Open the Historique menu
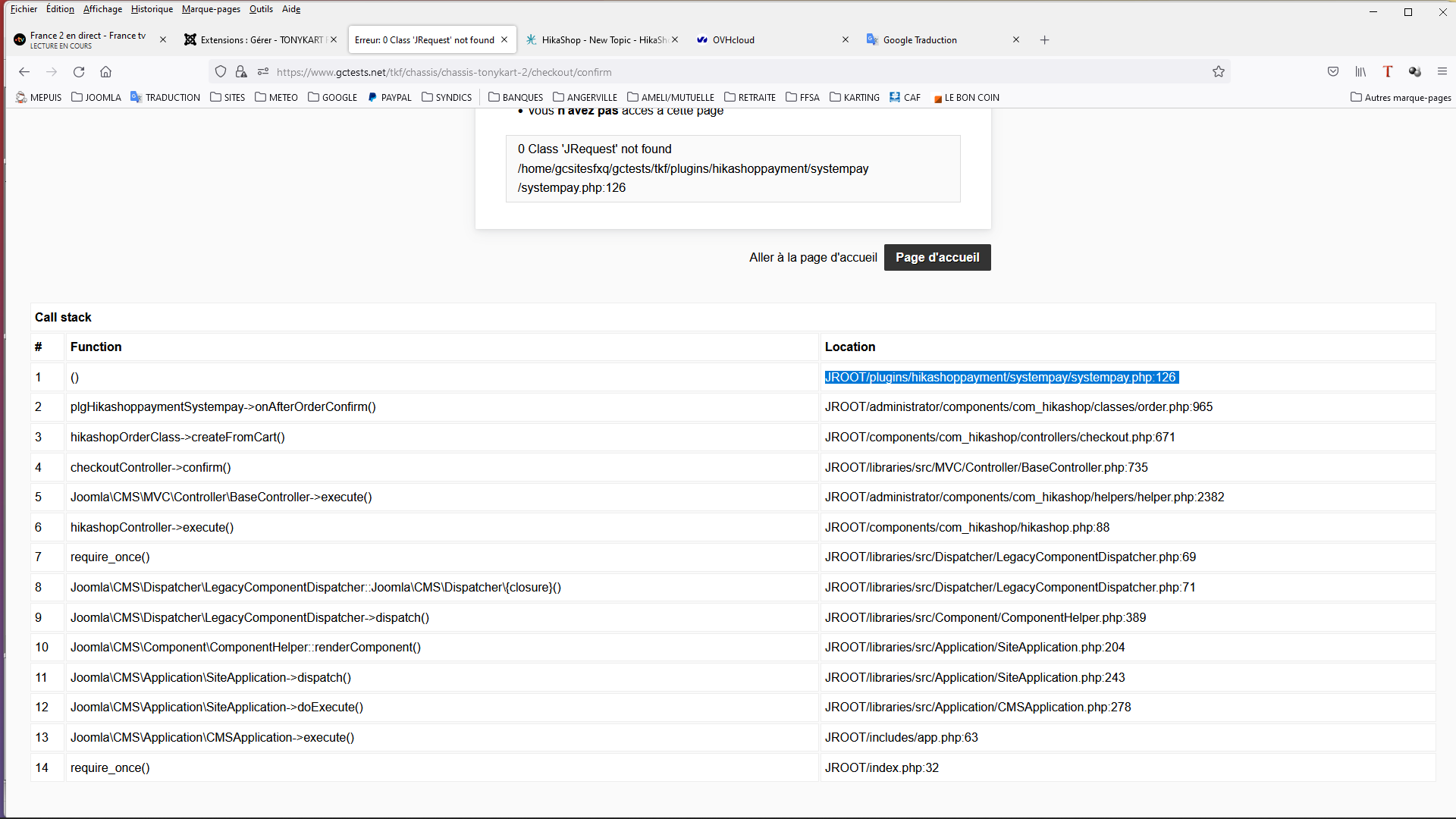Screen dimensions: 1456x819 point(152,9)
